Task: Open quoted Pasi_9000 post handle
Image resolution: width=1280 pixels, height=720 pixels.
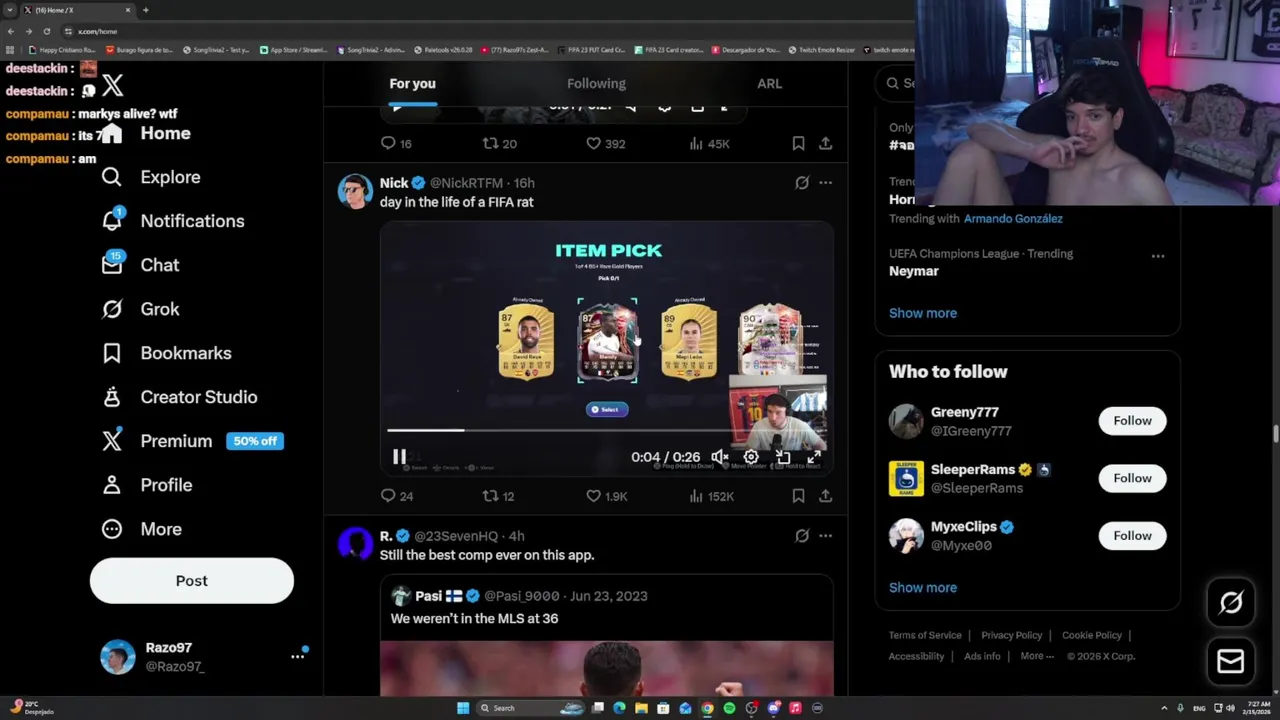Action: click(x=522, y=596)
